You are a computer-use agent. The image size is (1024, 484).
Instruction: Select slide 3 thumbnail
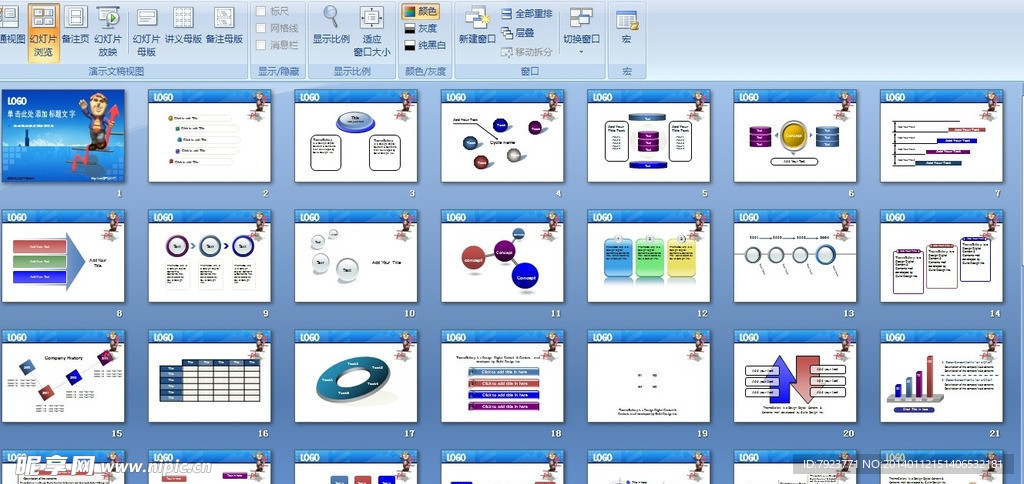(x=355, y=136)
